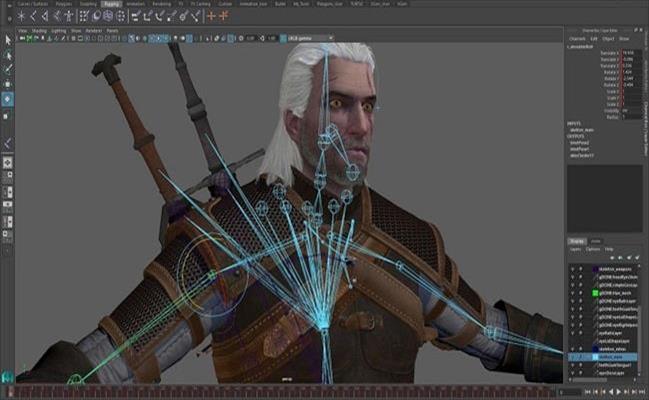649x400 pixels.
Task: Toggle the P playback flag on skeleton_weapons layer
Action: (581, 269)
